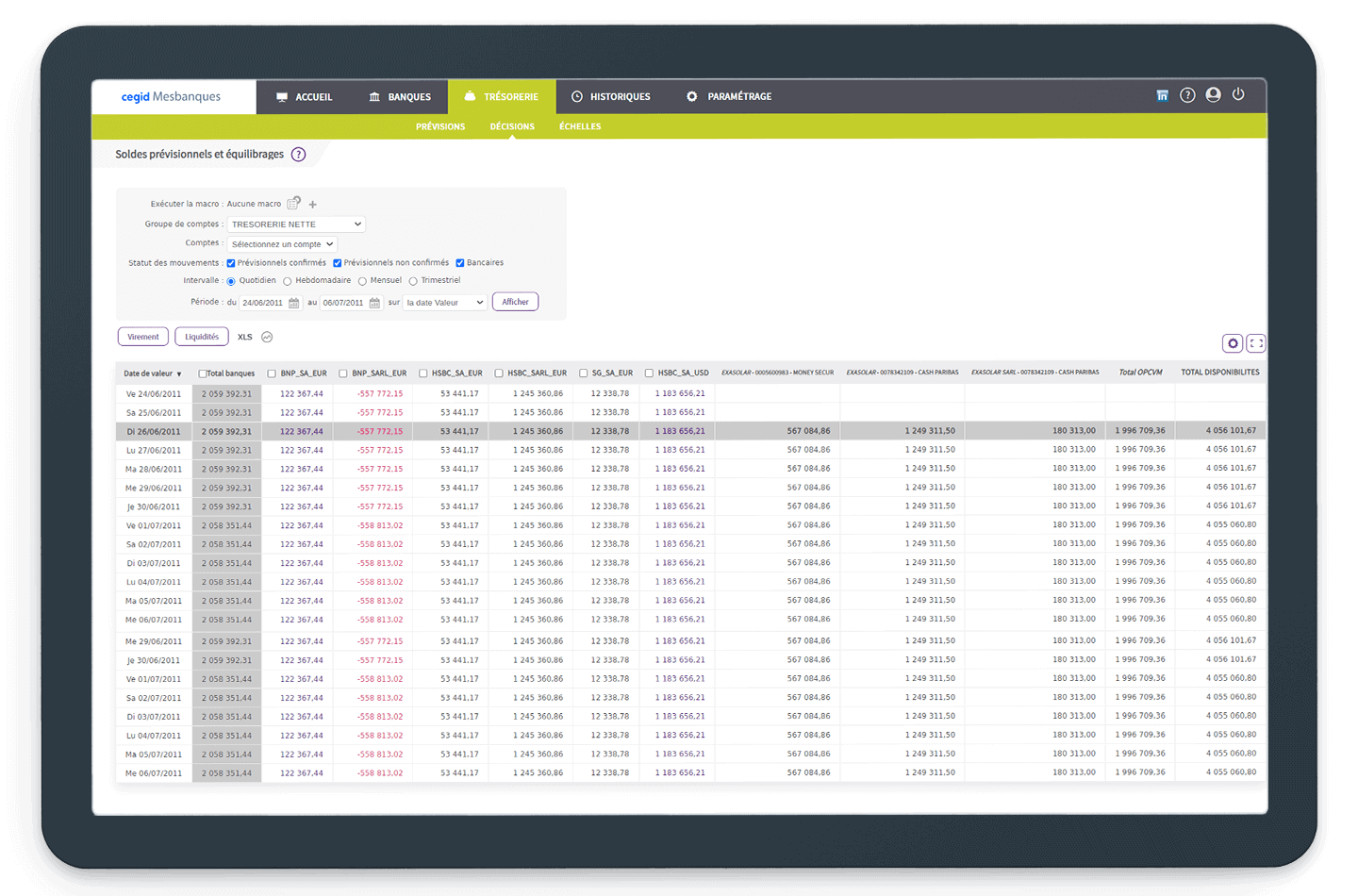This screenshot has width=1358, height=896.
Task: Select the Hebdomadaire interval radio button
Action: (288, 281)
